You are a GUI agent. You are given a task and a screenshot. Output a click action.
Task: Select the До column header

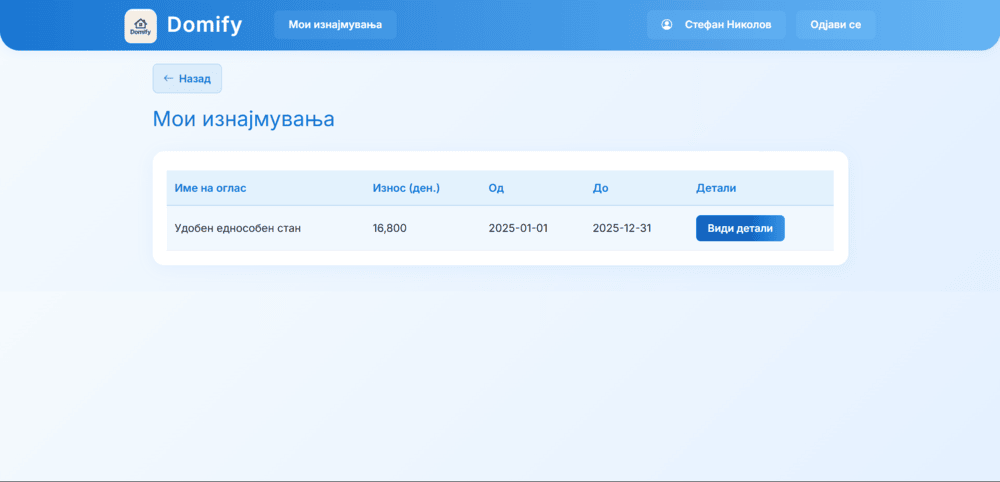tap(600, 188)
